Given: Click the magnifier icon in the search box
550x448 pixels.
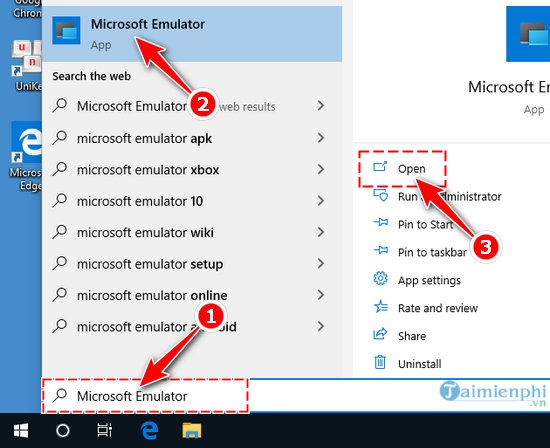Looking at the screenshot, I should 60,395.
